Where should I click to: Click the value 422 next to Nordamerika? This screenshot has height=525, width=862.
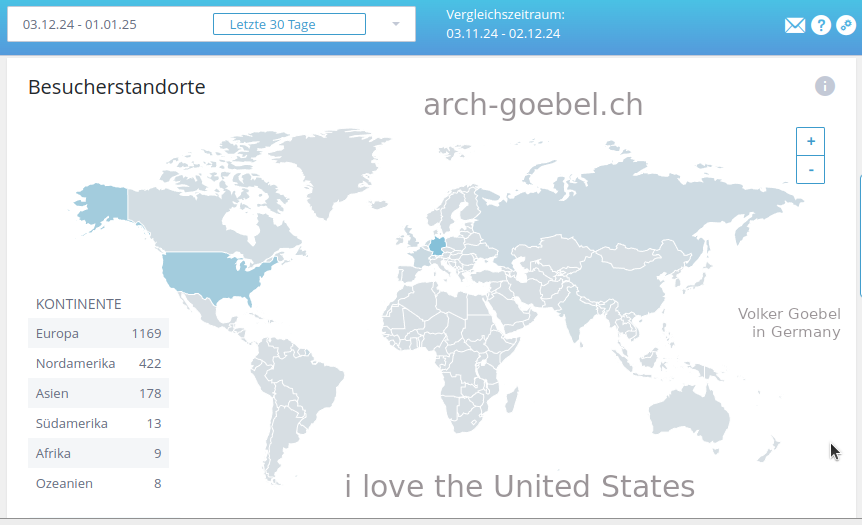pyautogui.click(x=150, y=363)
